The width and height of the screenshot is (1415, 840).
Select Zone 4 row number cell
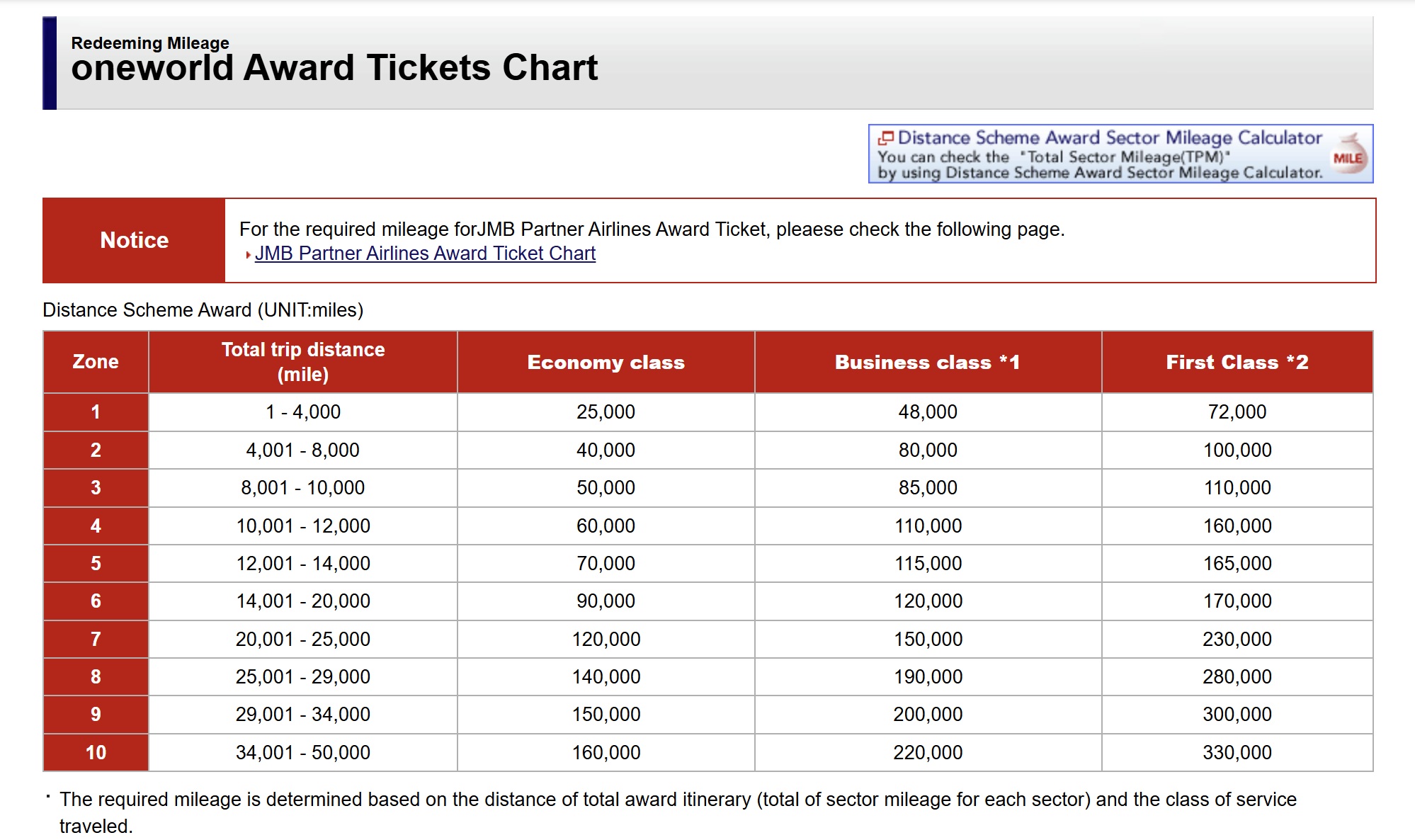click(96, 526)
